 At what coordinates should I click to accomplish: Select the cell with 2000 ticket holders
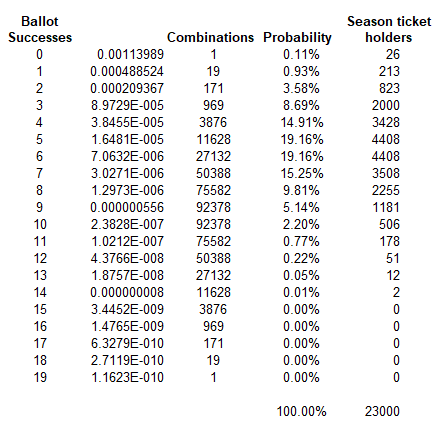coord(386,105)
